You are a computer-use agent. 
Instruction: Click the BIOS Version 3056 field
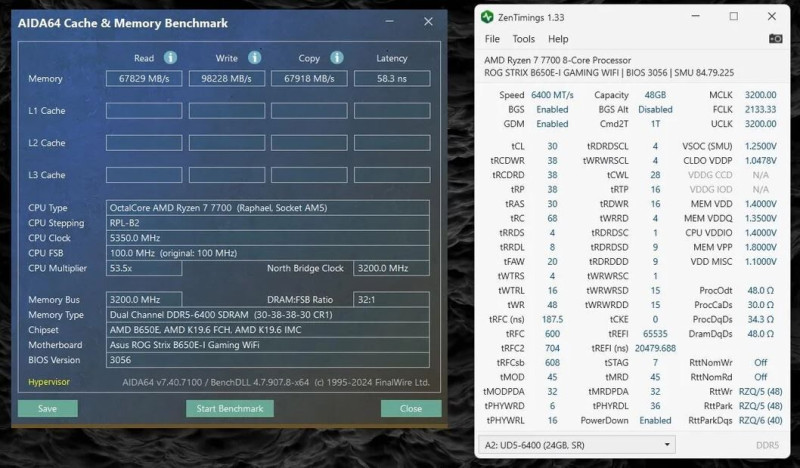(268, 360)
